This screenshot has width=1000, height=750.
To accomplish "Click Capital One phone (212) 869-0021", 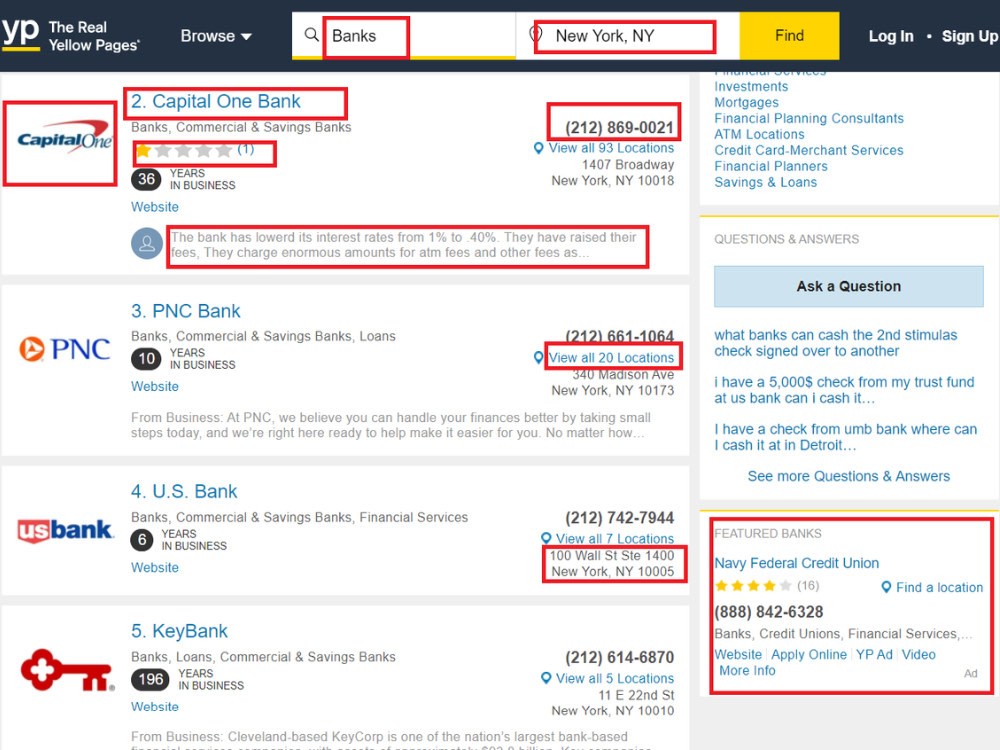I will tap(619, 128).
